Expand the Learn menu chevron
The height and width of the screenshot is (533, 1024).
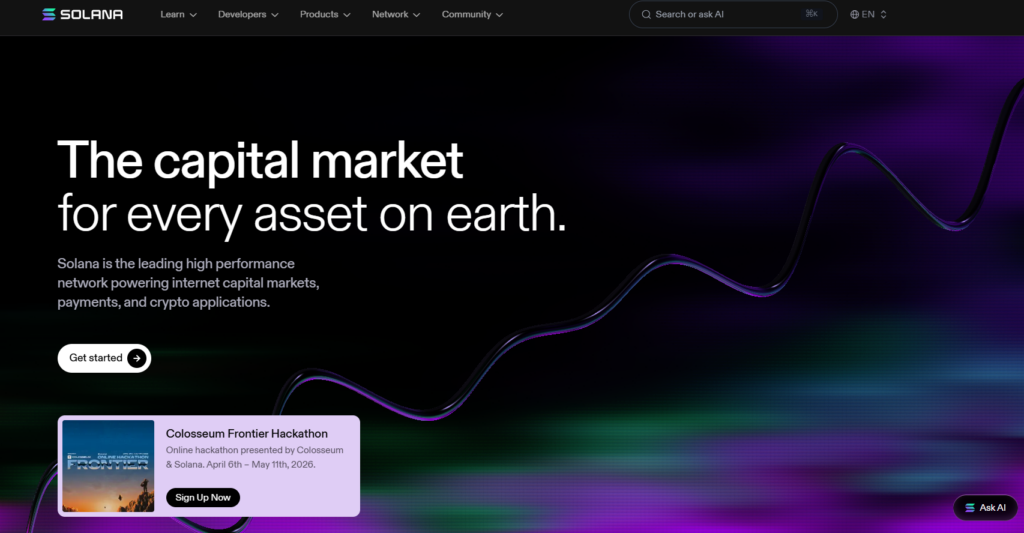tap(193, 15)
